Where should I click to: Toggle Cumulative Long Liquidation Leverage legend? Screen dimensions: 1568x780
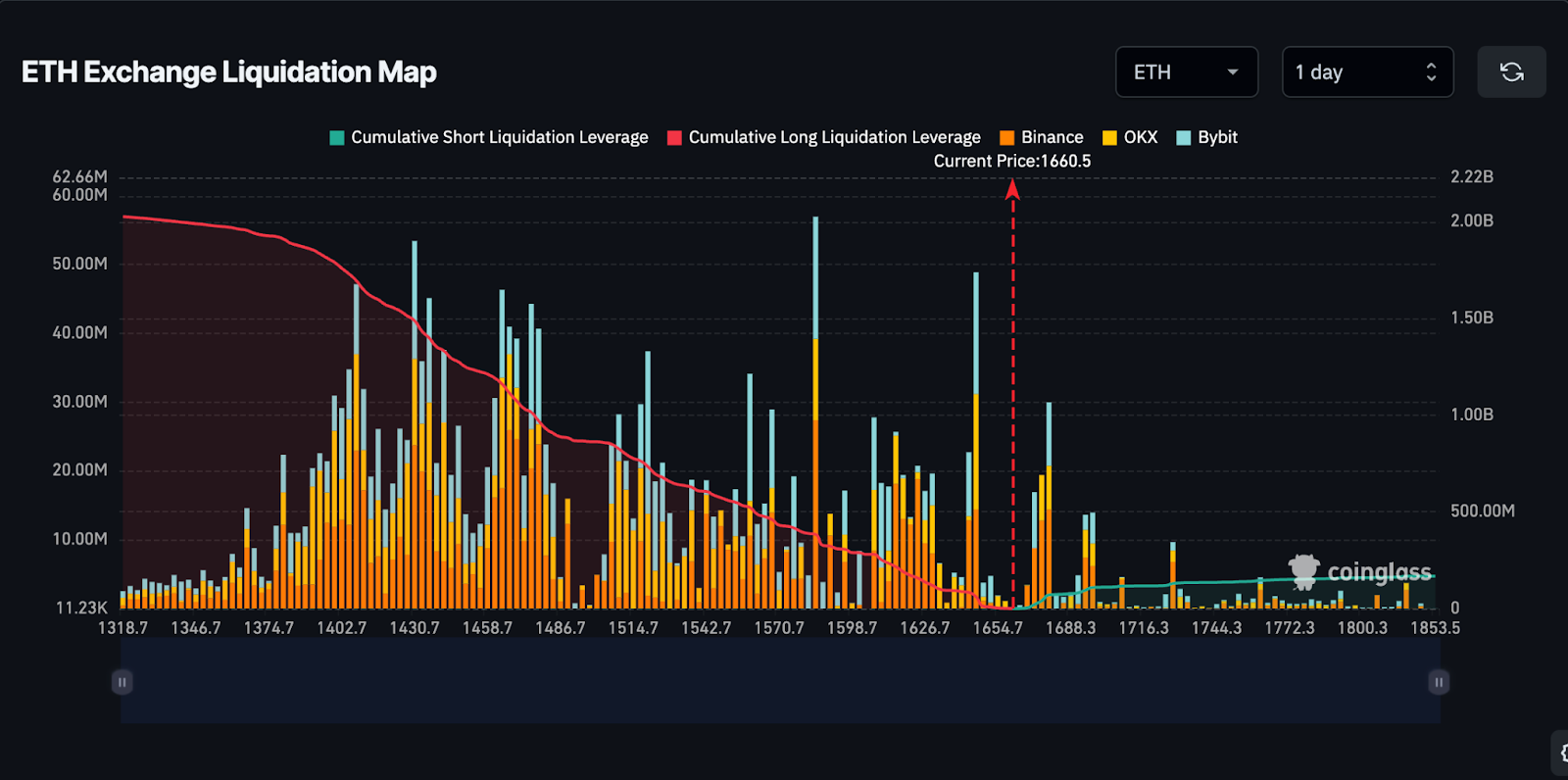(824, 137)
